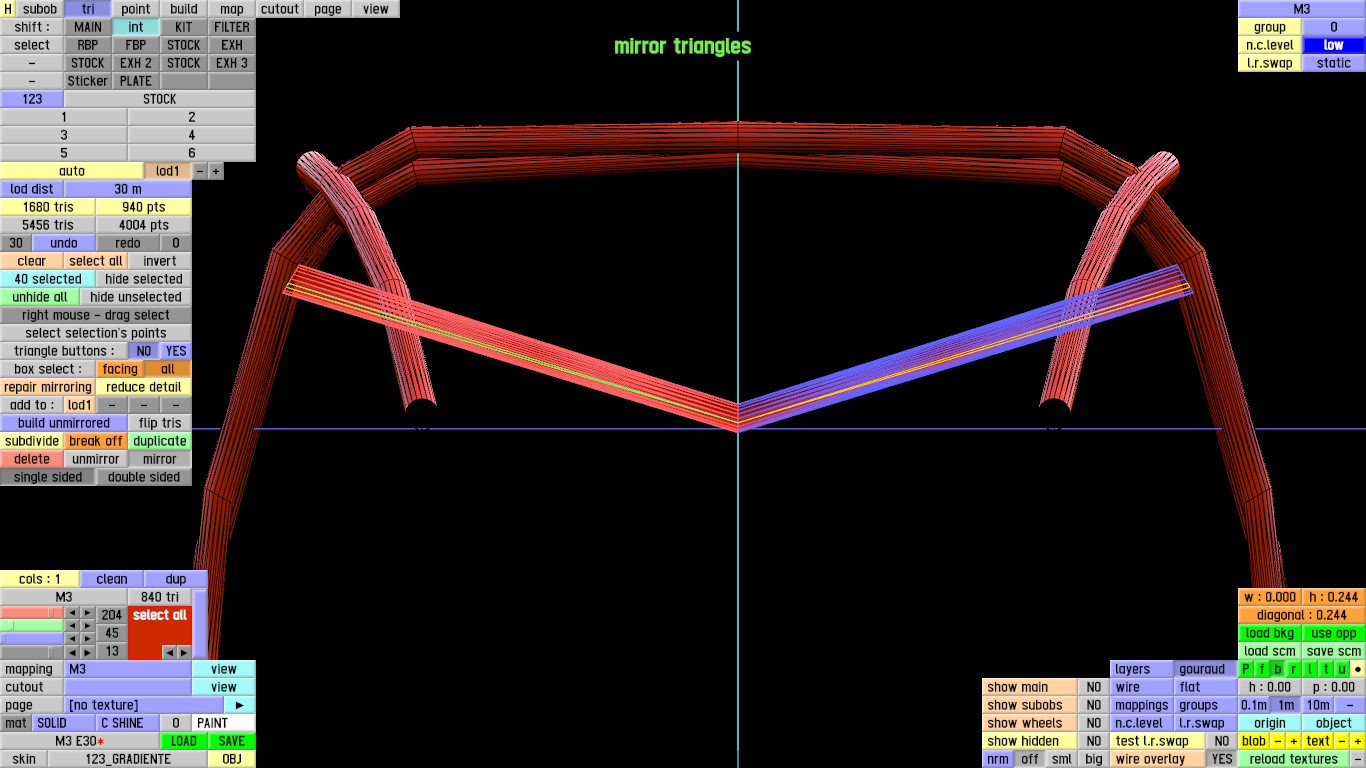Switch to the subob mode tab
This screenshot has width=1366, height=768.
tap(40, 9)
